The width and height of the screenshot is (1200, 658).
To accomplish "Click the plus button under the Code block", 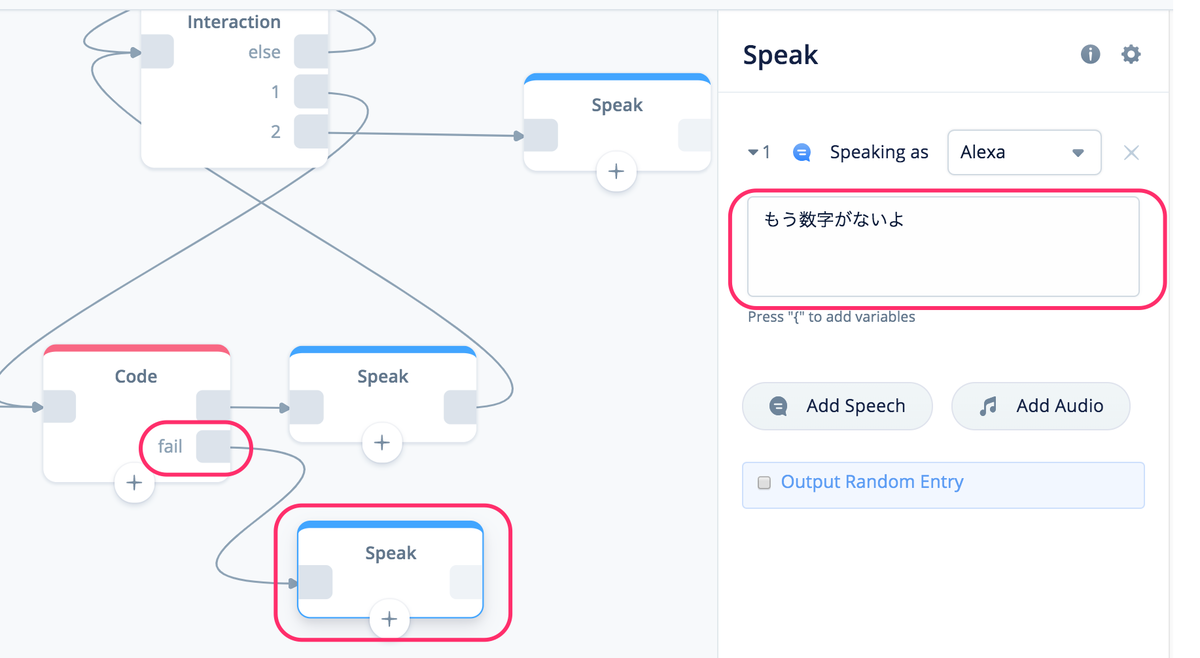I will click(x=134, y=484).
